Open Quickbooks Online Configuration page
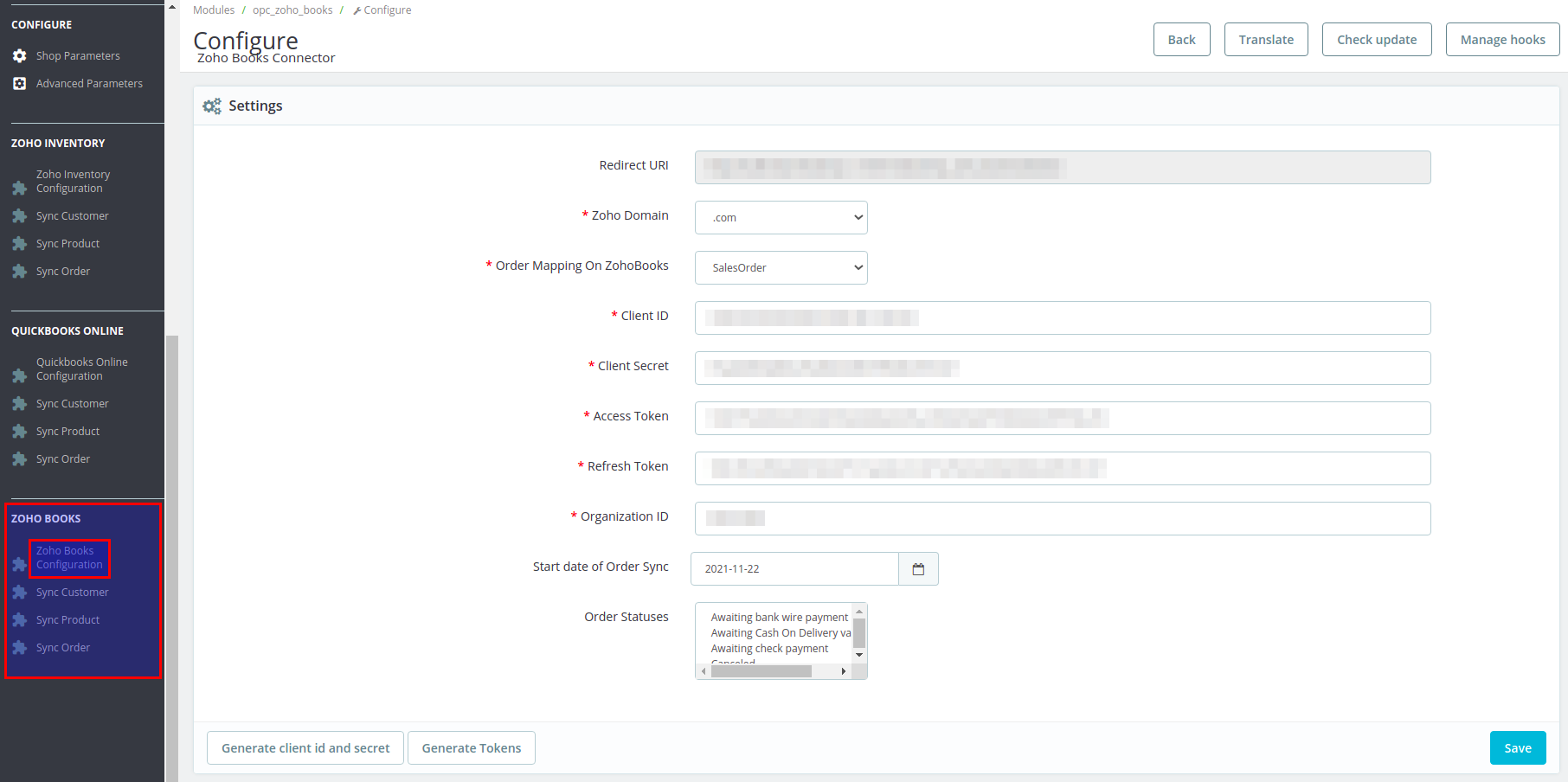This screenshot has width=1568, height=782. pyautogui.click(x=81, y=369)
